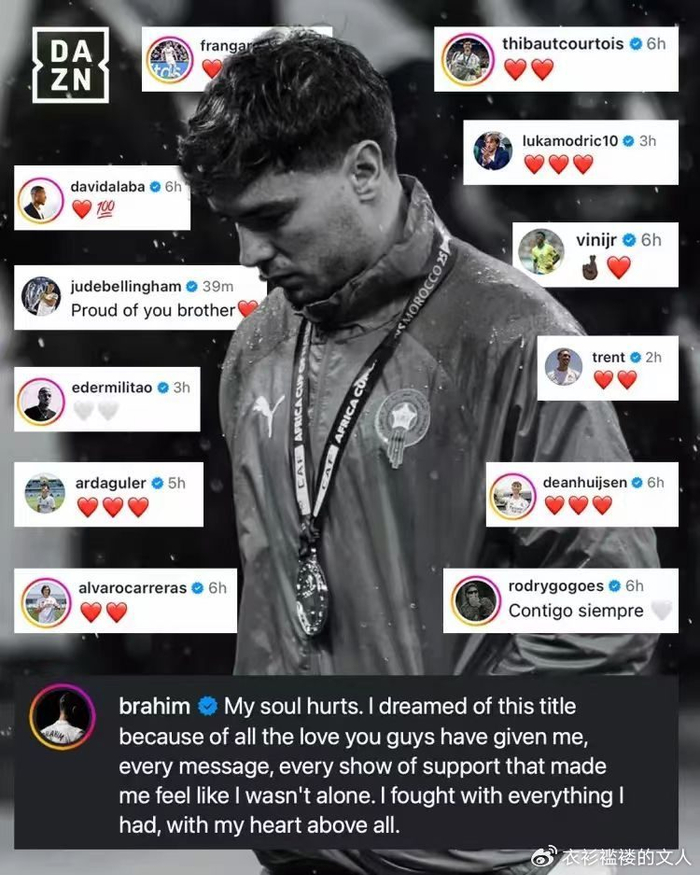Select judebellingham username link
Viewport: 700px width, 875px height.
click(x=126, y=286)
